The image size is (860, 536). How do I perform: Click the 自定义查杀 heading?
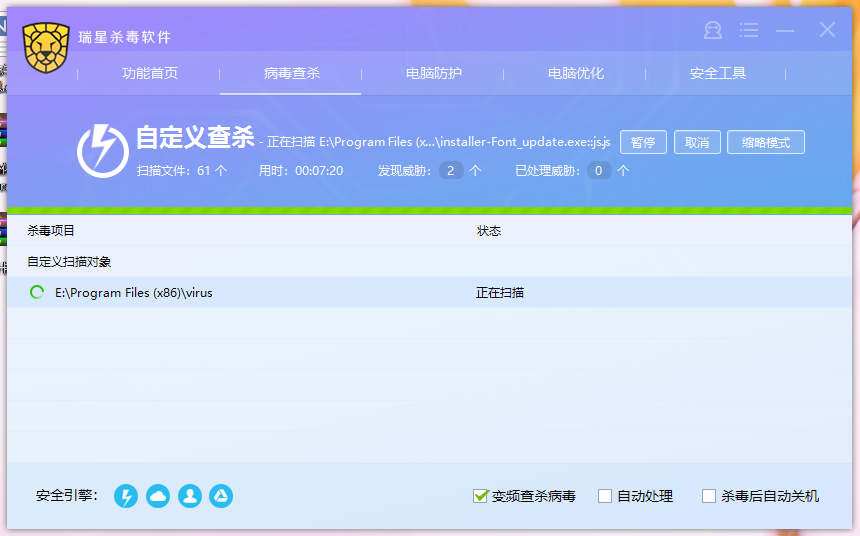pyautogui.click(x=195, y=137)
